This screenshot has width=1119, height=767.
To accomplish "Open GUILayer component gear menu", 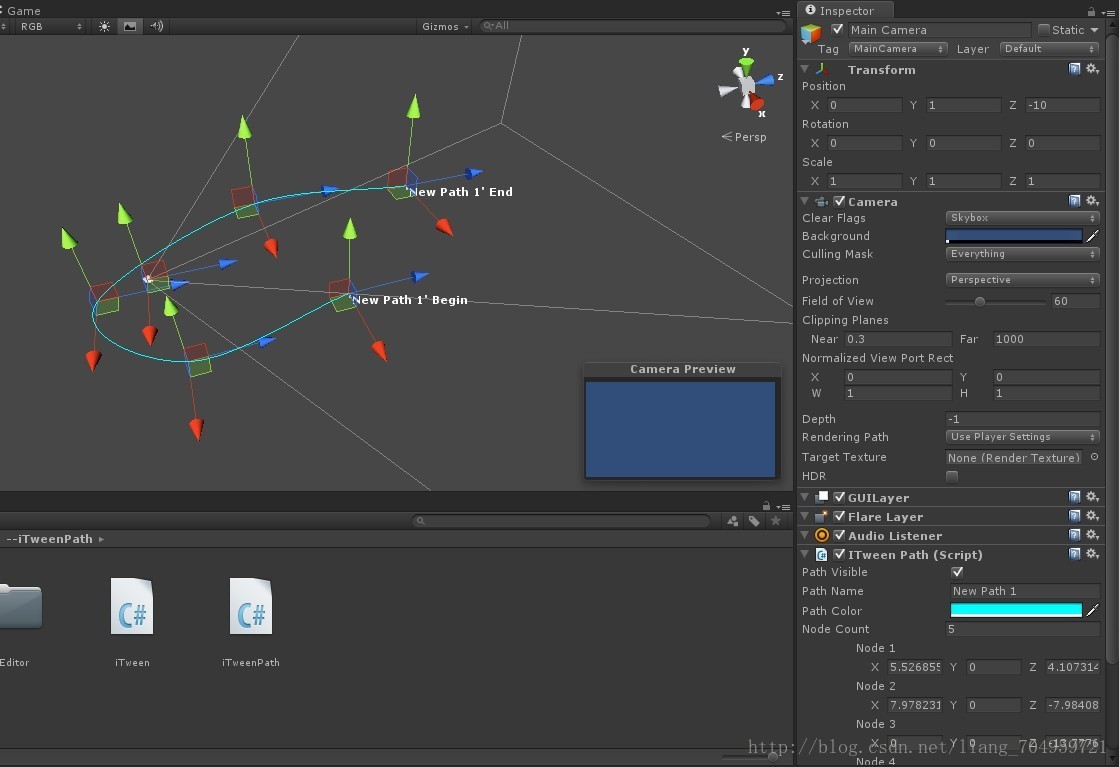I will pos(1092,497).
